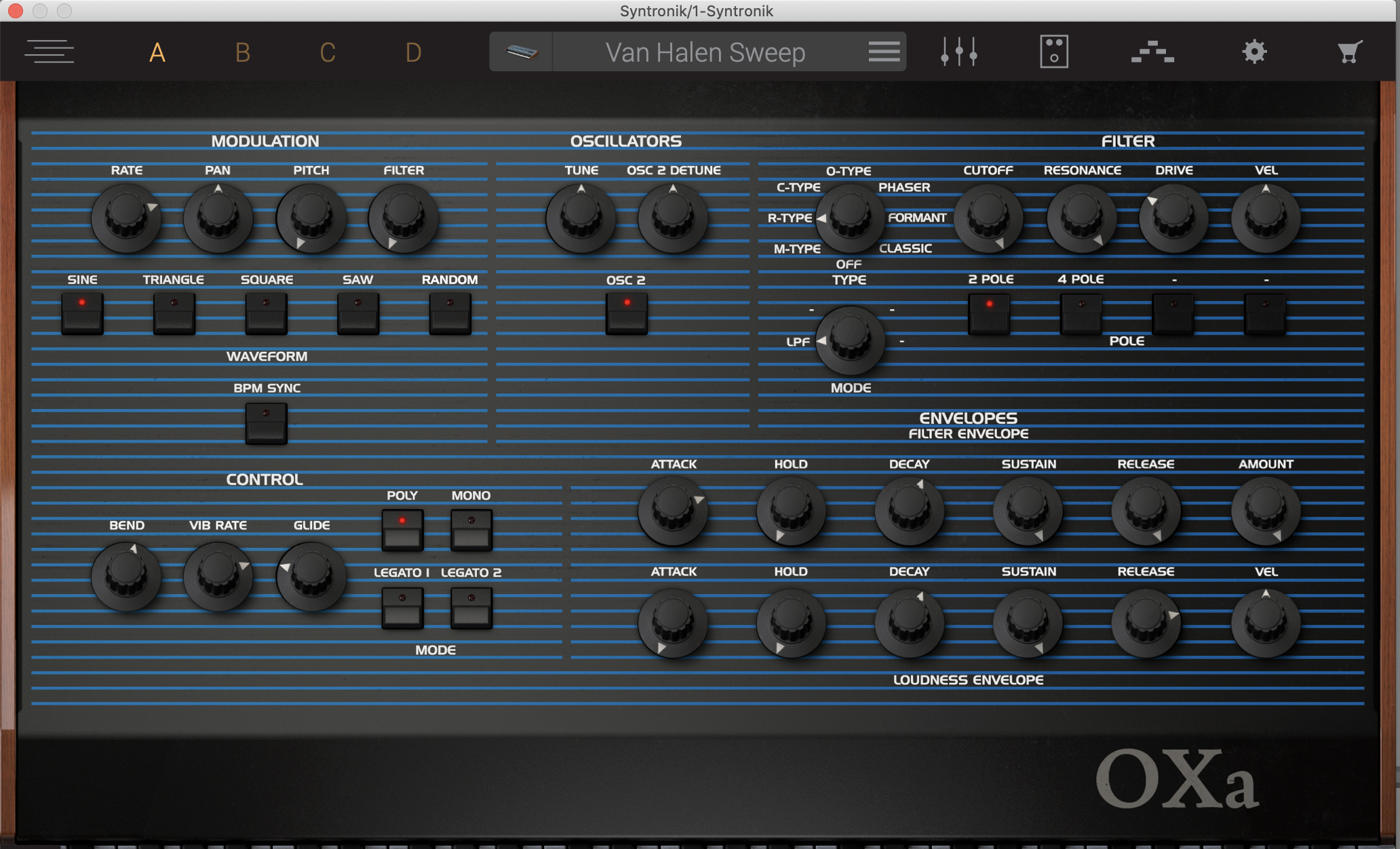Open the effects rack icon
This screenshot has width=1400, height=849.
[1053, 52]
